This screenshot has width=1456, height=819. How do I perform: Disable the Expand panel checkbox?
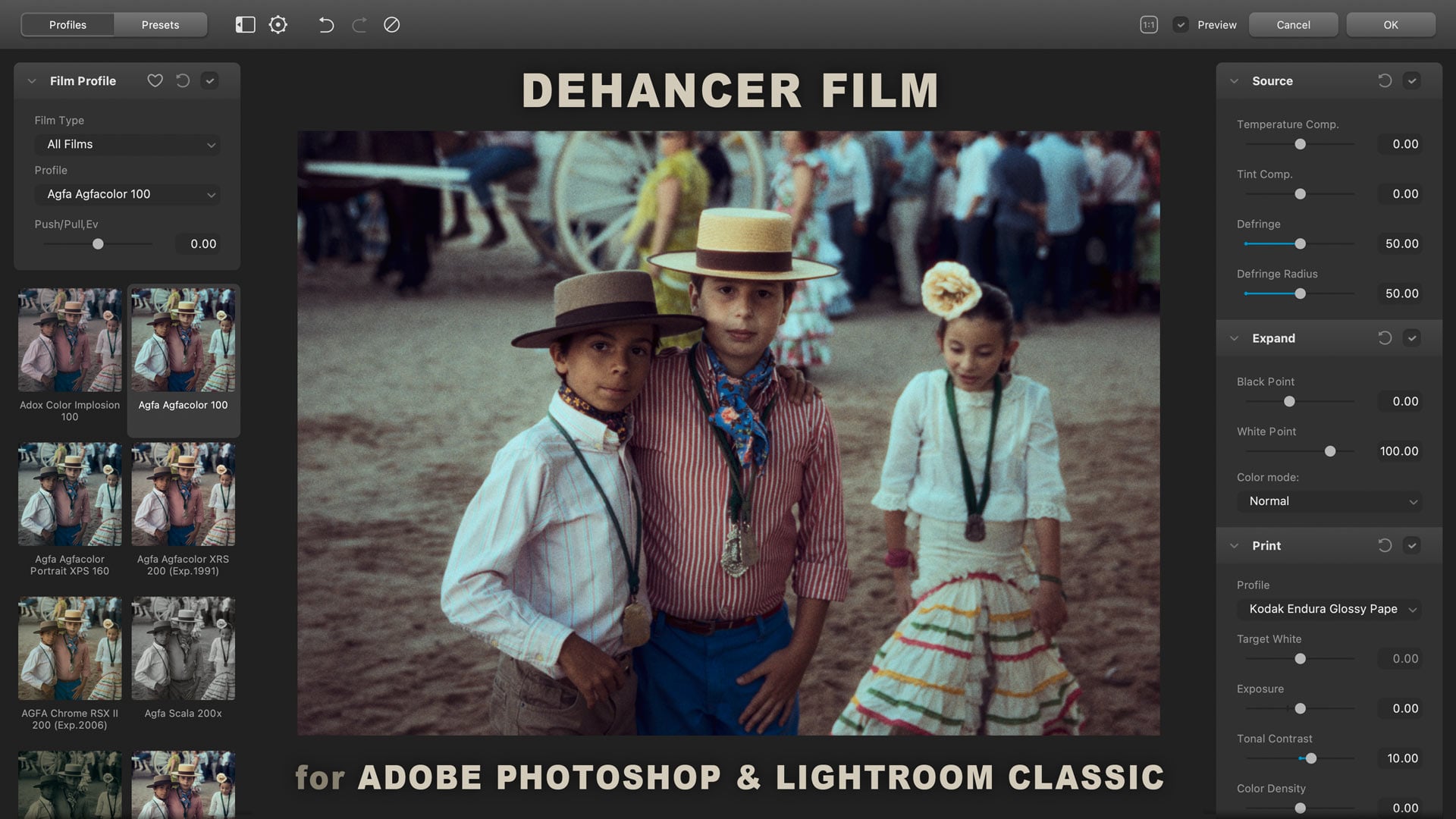(1411, 338)
